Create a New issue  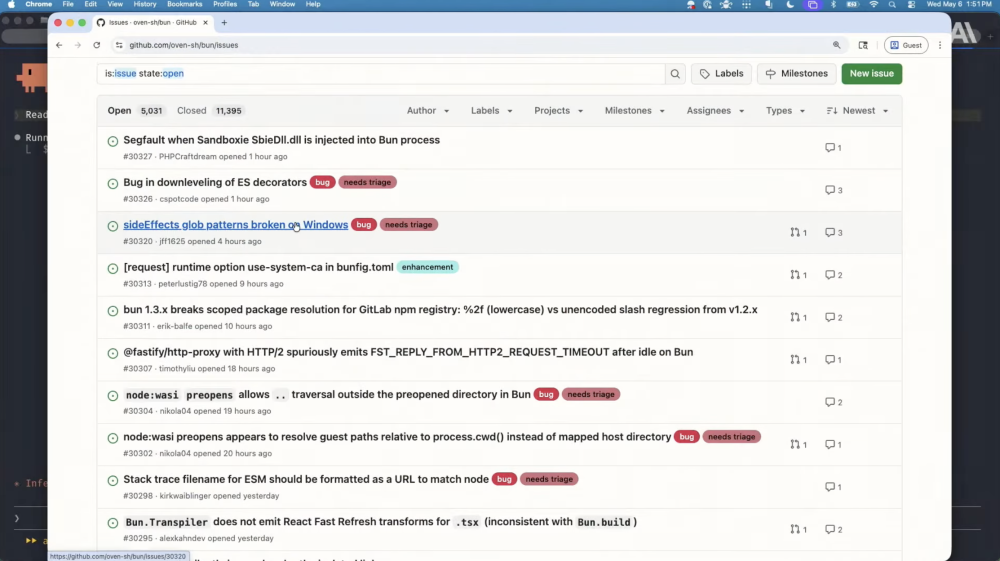click(x=871, y=74)
